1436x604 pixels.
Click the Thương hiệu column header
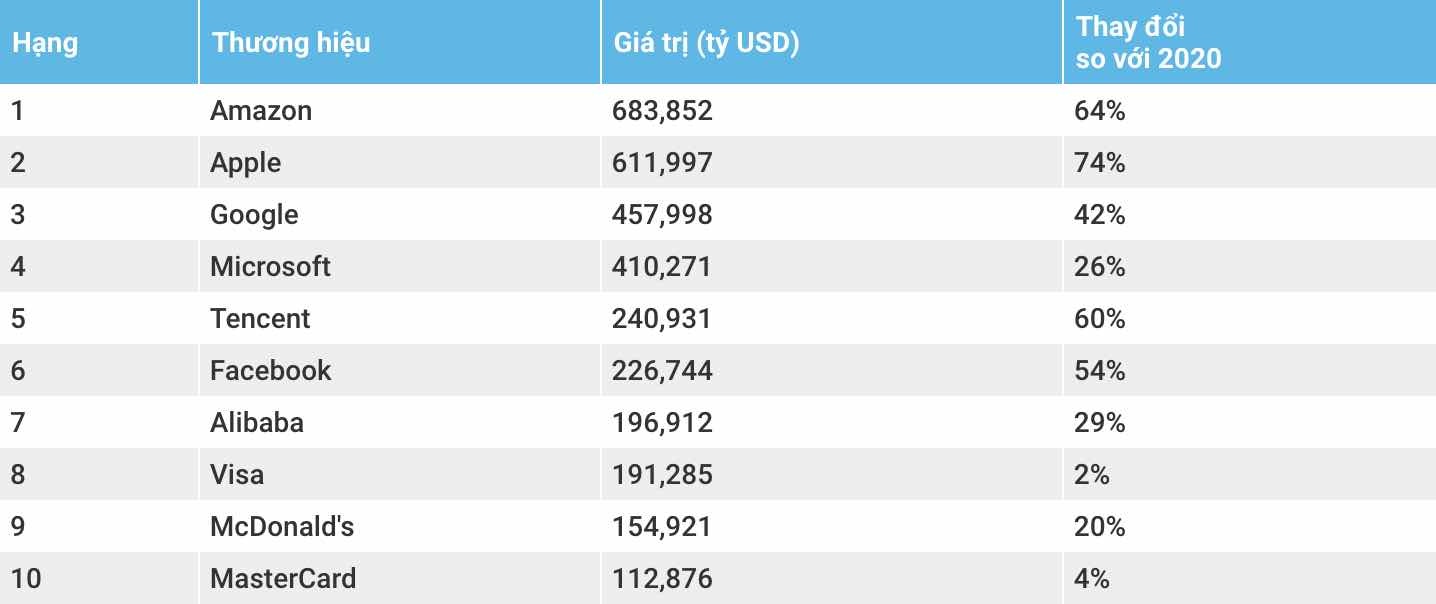pos(290,43)
